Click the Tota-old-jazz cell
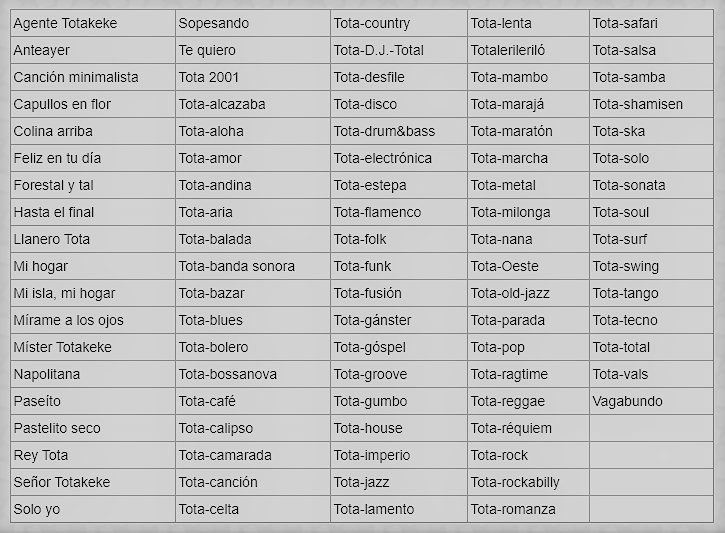The width and height of the screenshot is (725, 533). tap(510, 293)
